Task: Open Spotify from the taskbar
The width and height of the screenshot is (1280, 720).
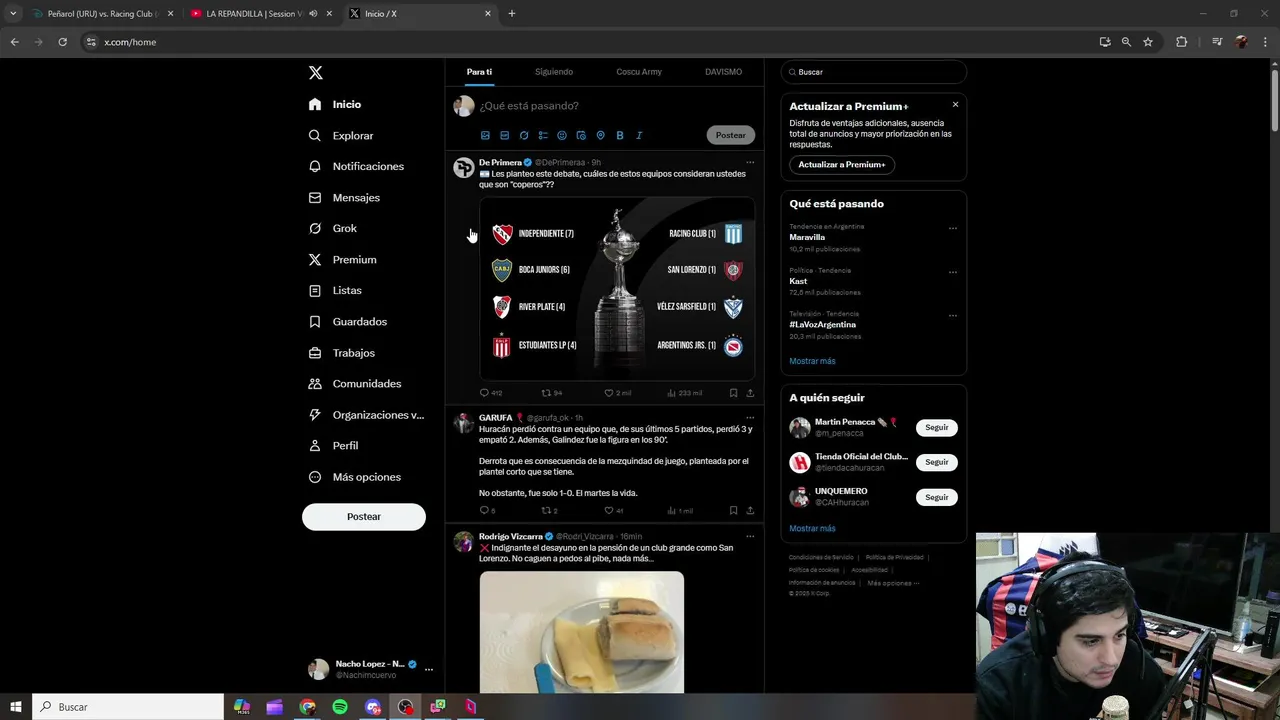Action: (340, 707)
